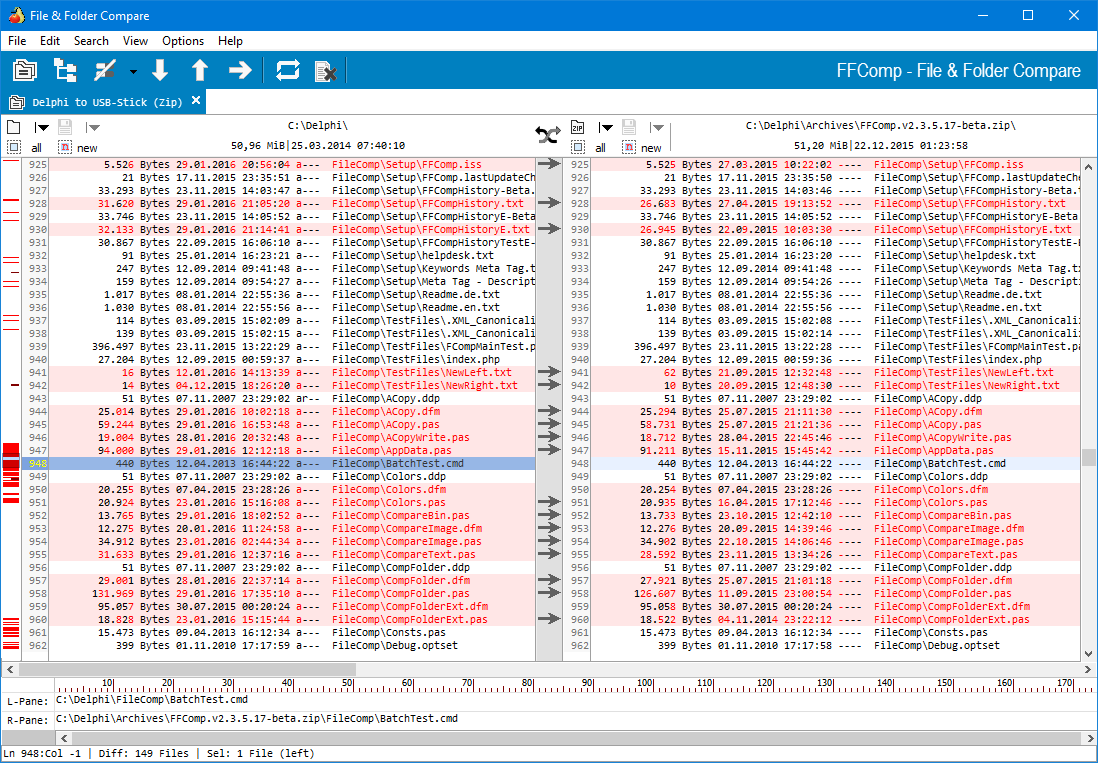Image resolution: width=1098 pixels, height=763 pixels.
Task: Open the Options menu
Action: pyautogui.click(x=183, y=41)
